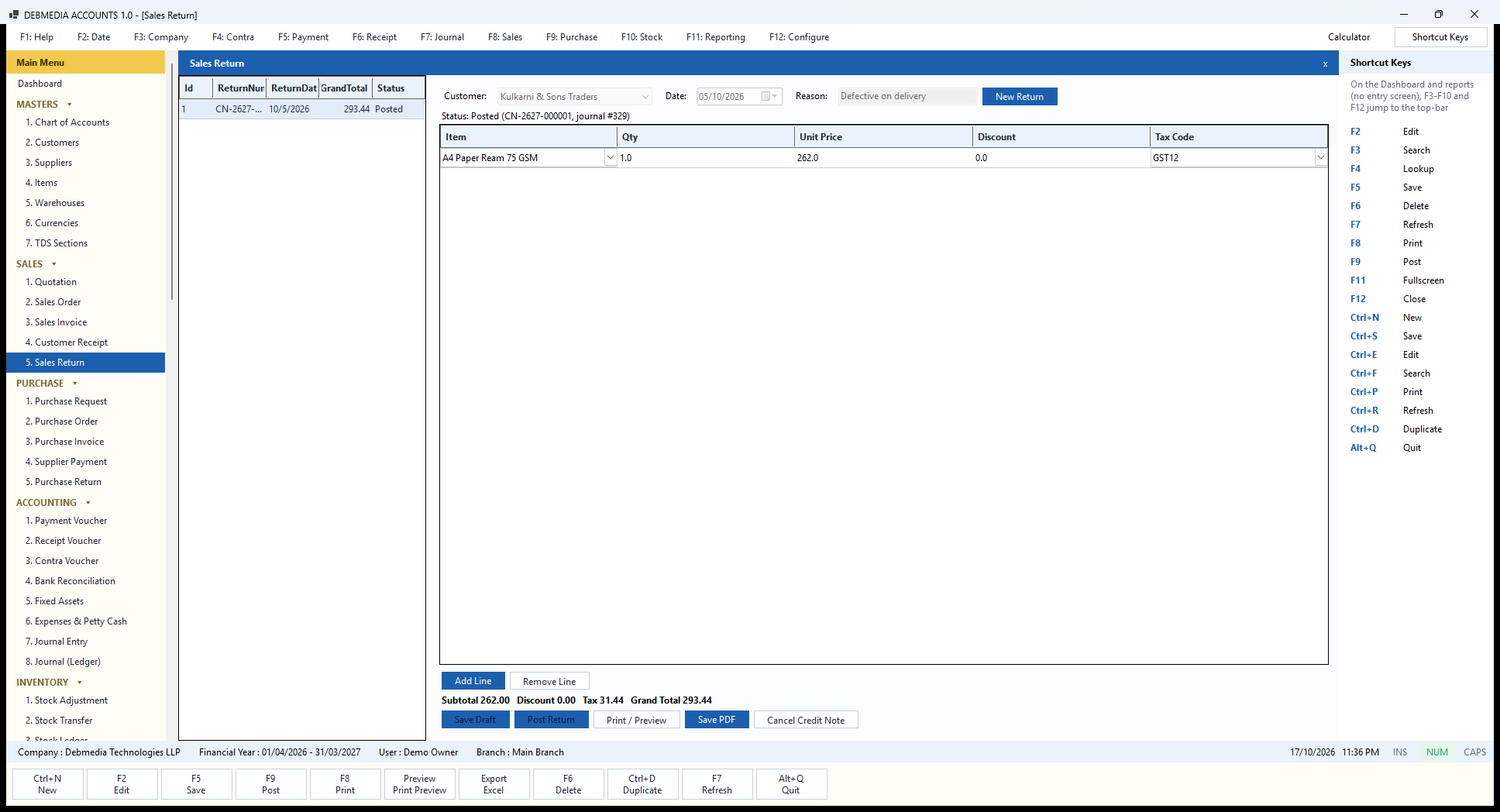Screen dimensions: 1500x812
Task: Open the date picker calendar icon
Action: [769, 97]
